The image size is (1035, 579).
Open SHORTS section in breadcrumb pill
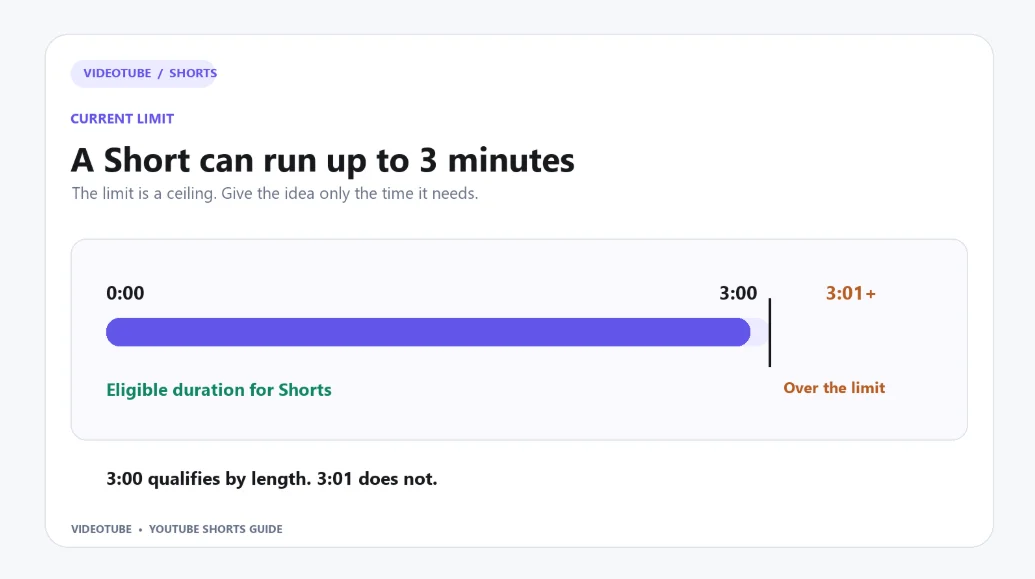click(x=193, y=73)
